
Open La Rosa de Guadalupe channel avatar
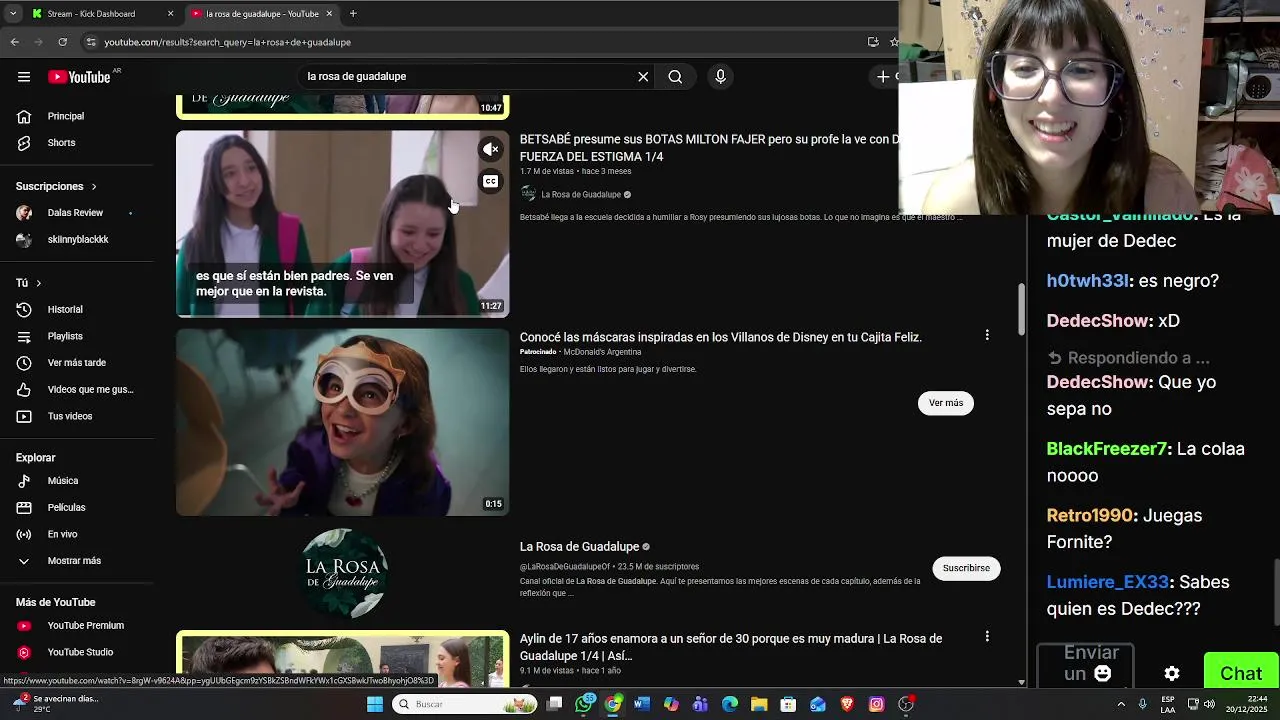tap(343, 573)
